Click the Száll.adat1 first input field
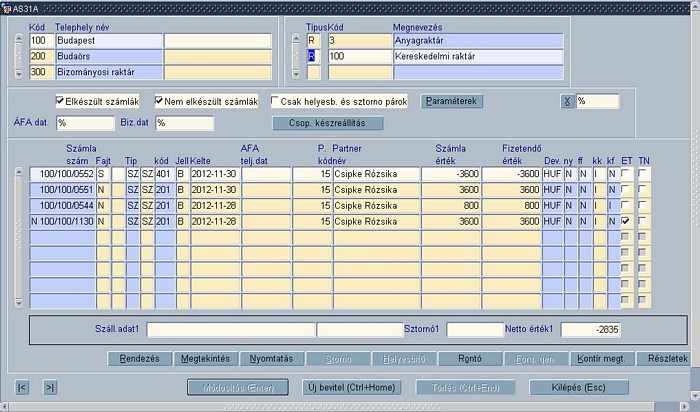 pos(230,329)
